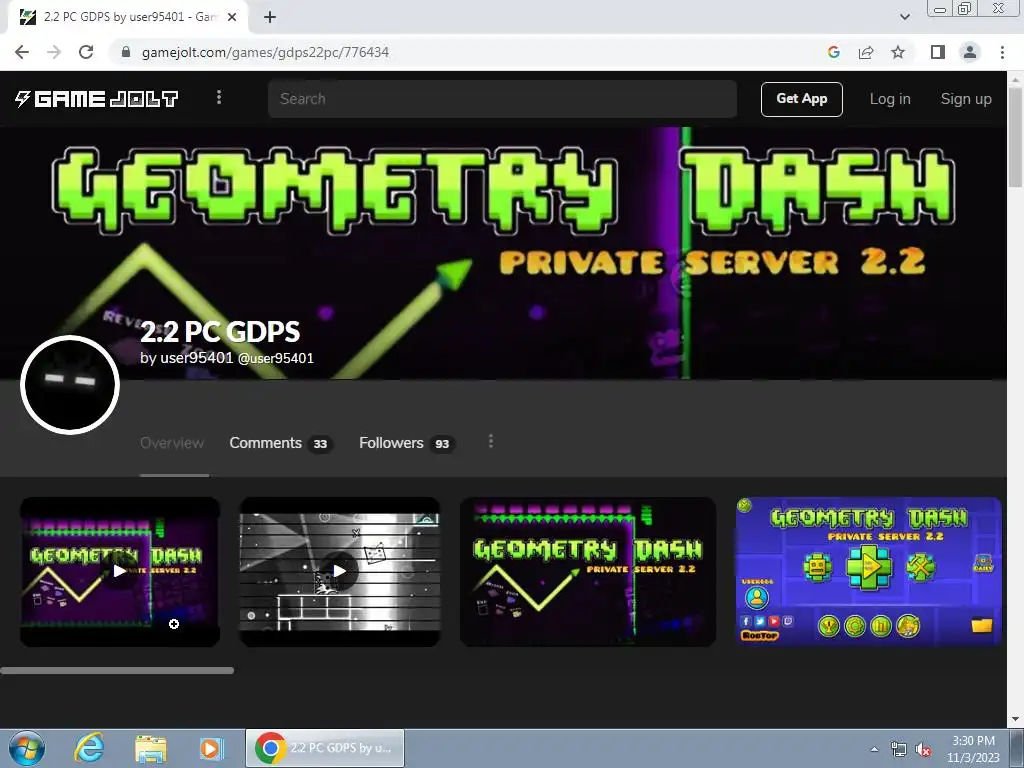The width and height of the screenshot is (1024, 768).
Task: Open Chrome profile avatar
Action: (x=970, y=52)
